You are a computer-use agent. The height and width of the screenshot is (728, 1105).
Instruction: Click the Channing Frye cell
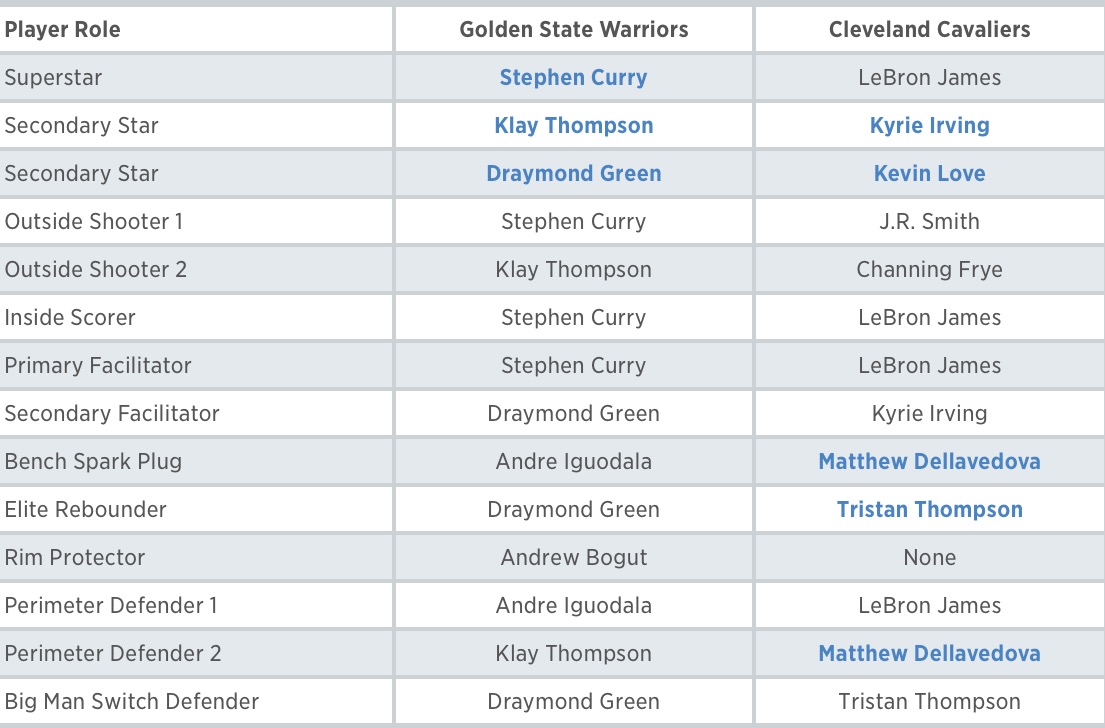click(x=929, y=270)
